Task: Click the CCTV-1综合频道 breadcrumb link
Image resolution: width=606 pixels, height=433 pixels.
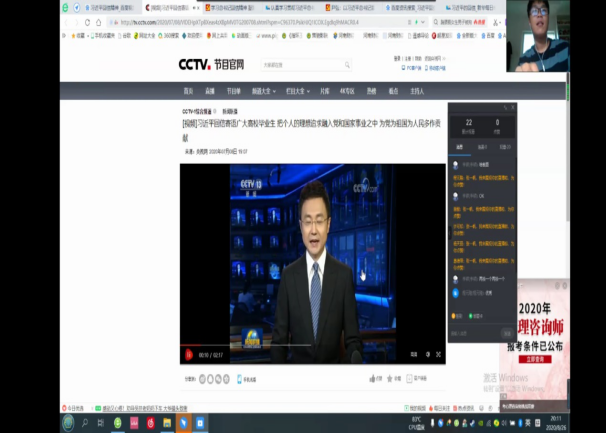Action: click(197, 112)
